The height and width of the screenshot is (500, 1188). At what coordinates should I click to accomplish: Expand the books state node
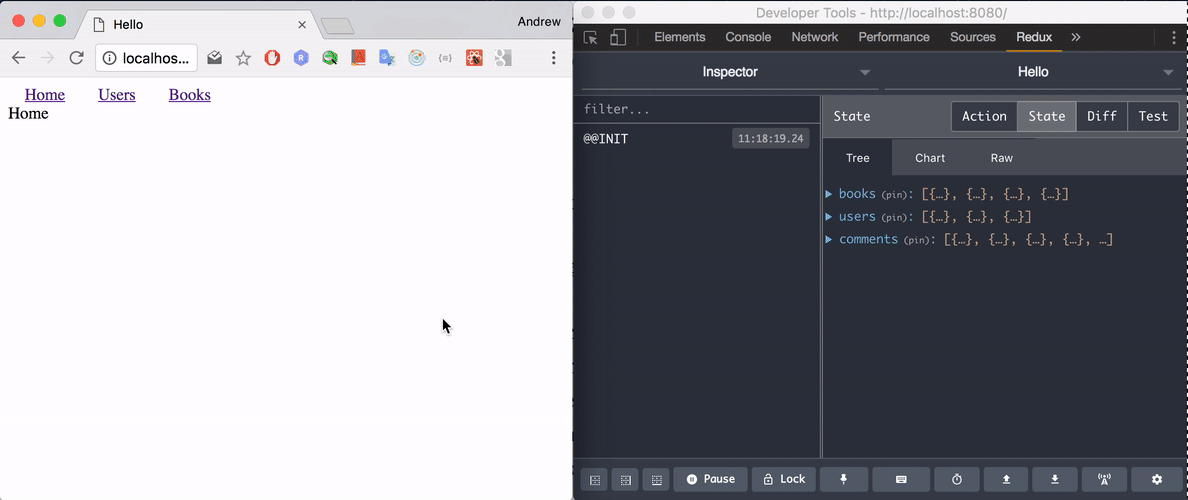[x=829, y=194]
